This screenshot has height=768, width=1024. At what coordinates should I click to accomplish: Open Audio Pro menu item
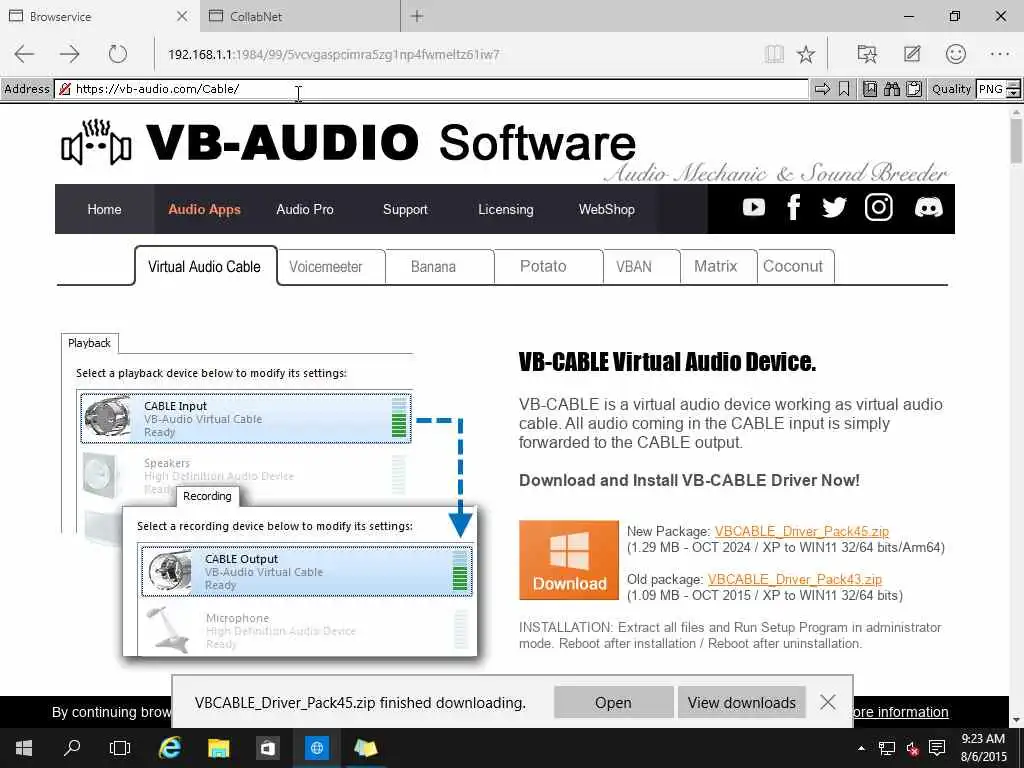pyautogui.click(x=304, y=209)
